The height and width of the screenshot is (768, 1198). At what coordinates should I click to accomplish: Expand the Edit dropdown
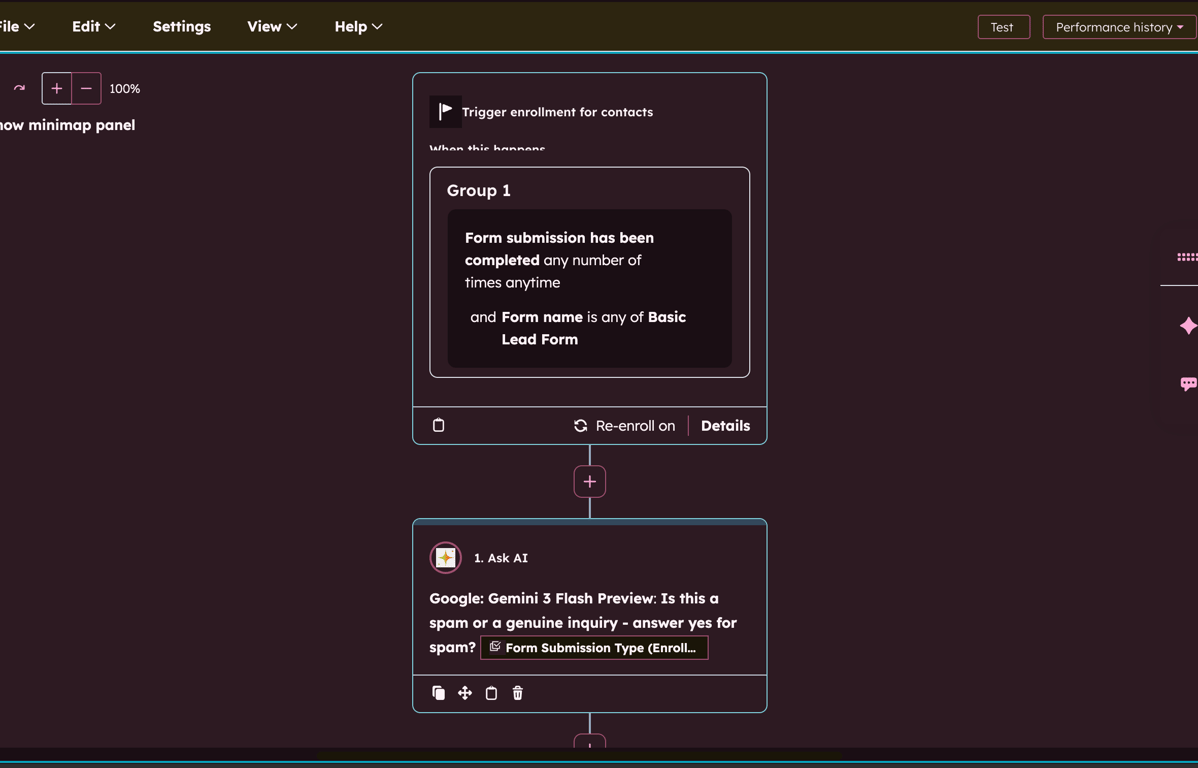click(93, 26)
